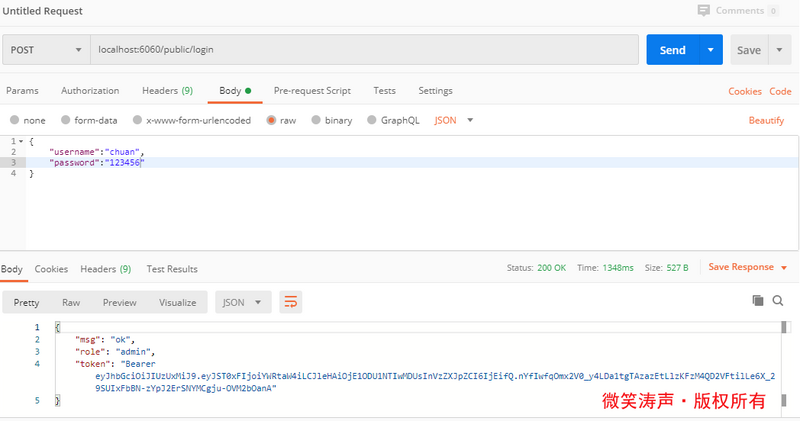Click the Comments speech bubble icon

pyautogui.click(x=704, y=10)
